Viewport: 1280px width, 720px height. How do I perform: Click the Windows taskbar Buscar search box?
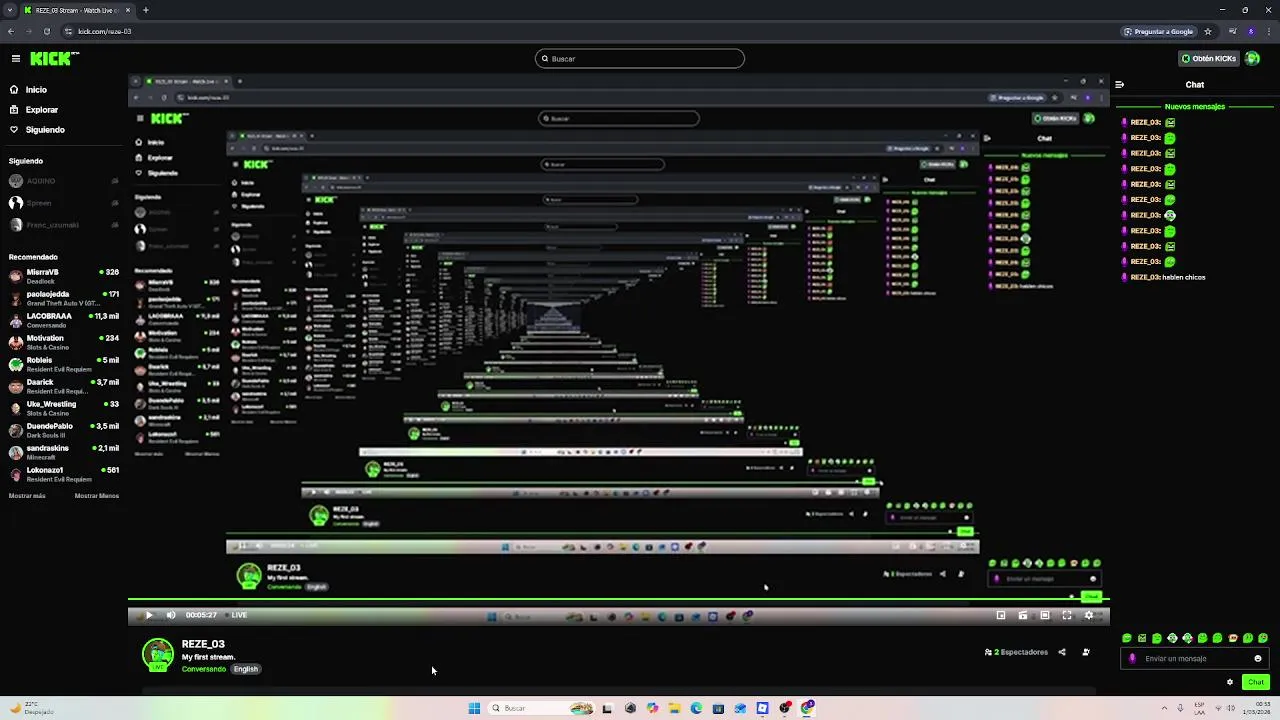pos(541,708)
